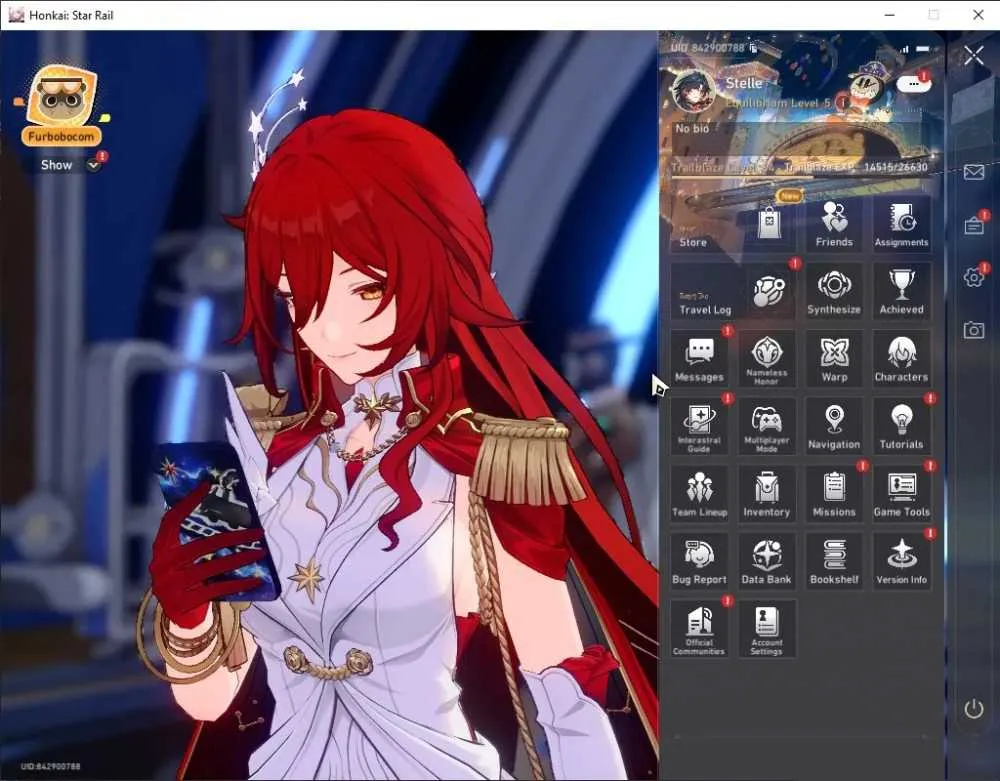The width and height of the screenshot is (1000, 781).
Task: Click the 'Equilibrium Level 5' text
Action: click(778, 103)
